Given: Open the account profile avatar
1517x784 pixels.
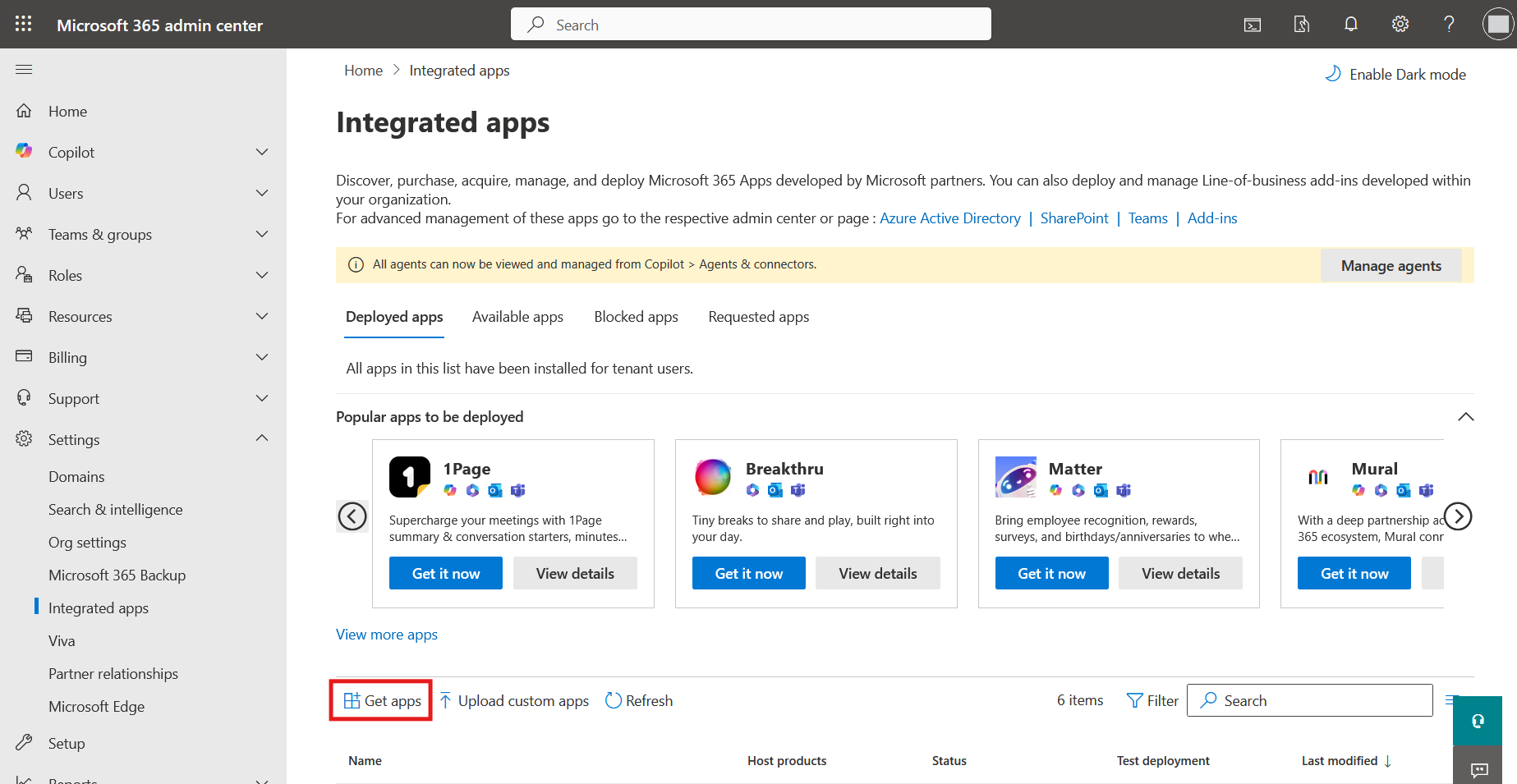Looking at the screenshot, I should point(1498,24).
